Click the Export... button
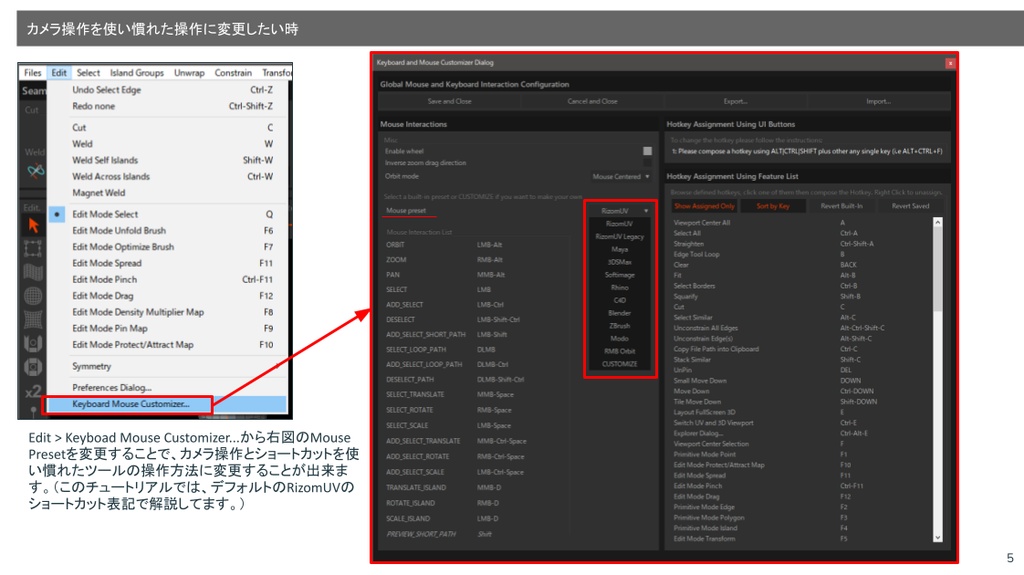 [735, 101]
